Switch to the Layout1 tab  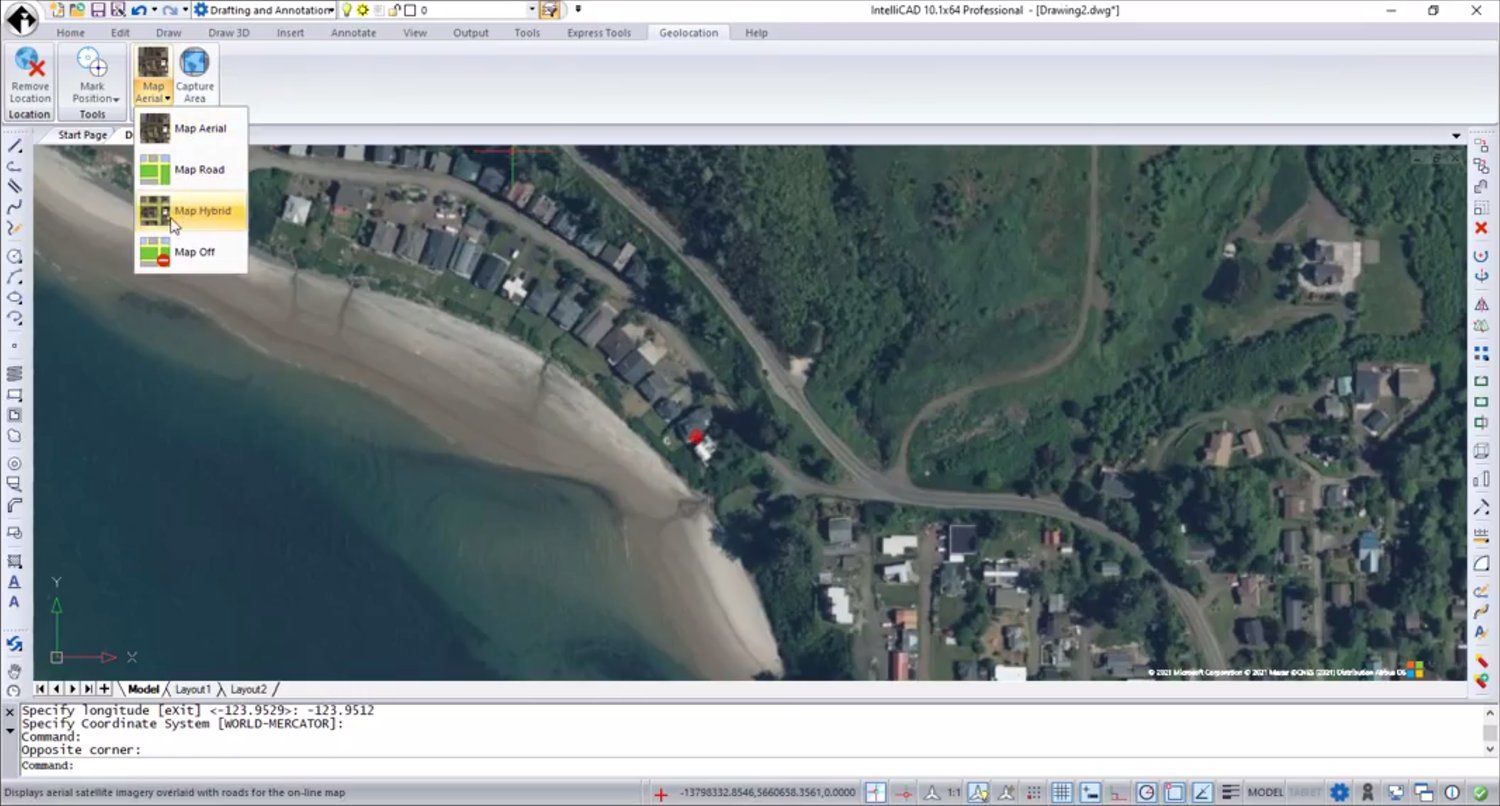point(193,689)
